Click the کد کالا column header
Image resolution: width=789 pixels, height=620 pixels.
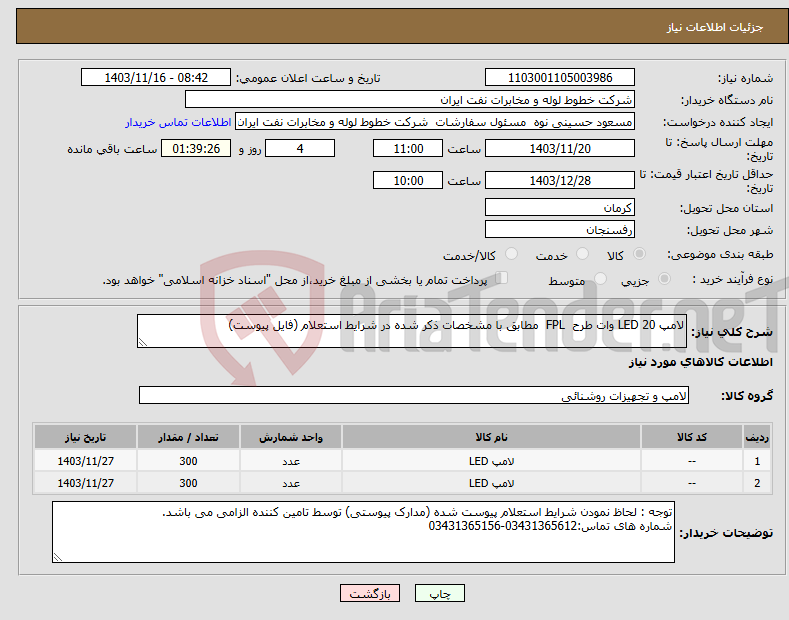click(x=692, y=437)
